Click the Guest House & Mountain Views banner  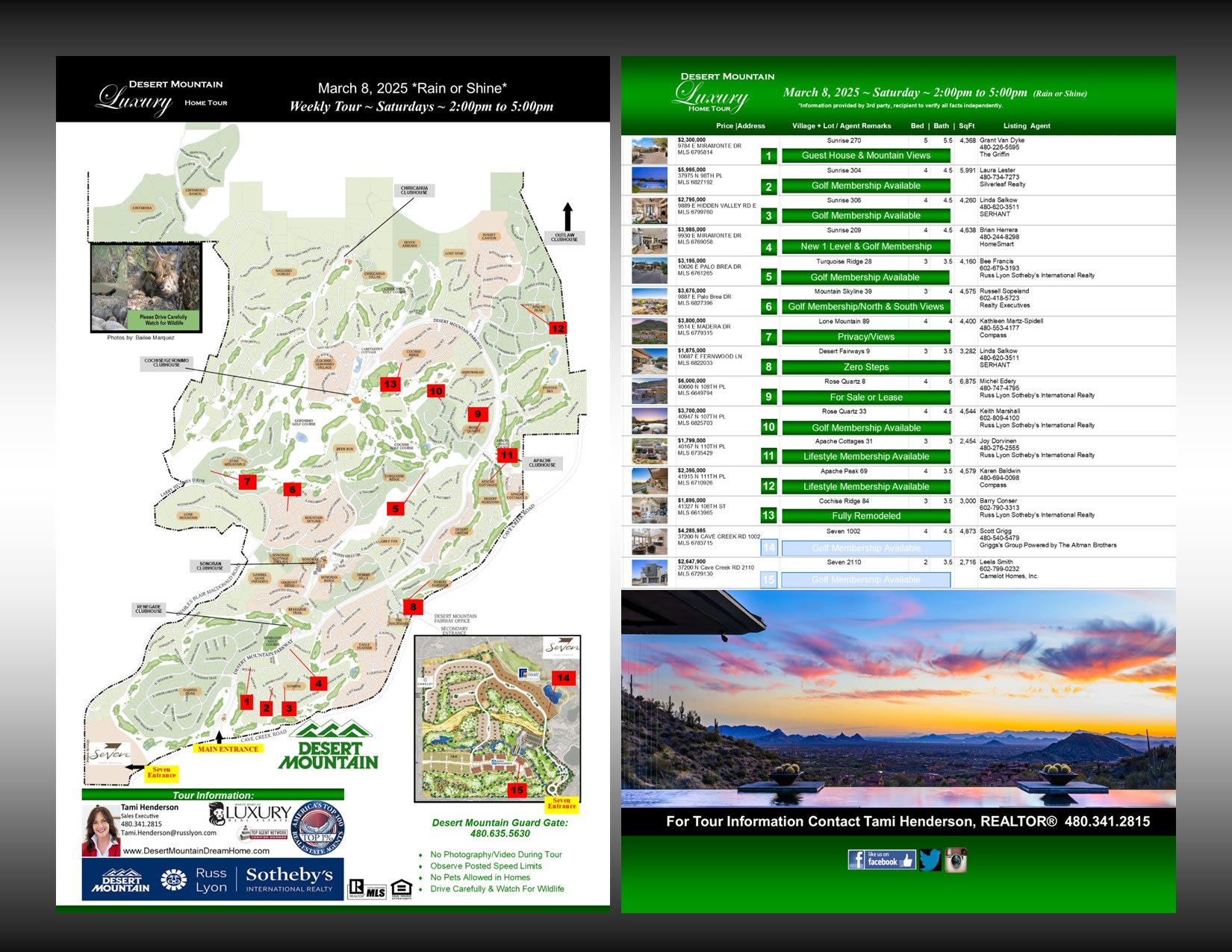coord(865,155)
